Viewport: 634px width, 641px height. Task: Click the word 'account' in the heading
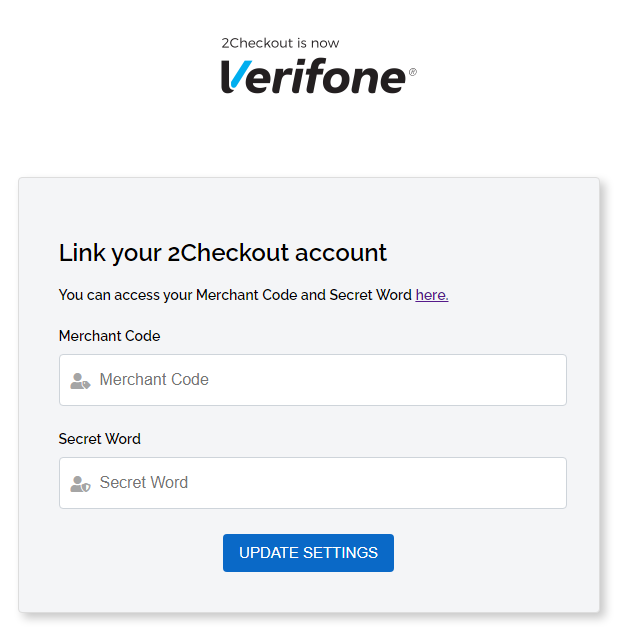tap(341, 253)
